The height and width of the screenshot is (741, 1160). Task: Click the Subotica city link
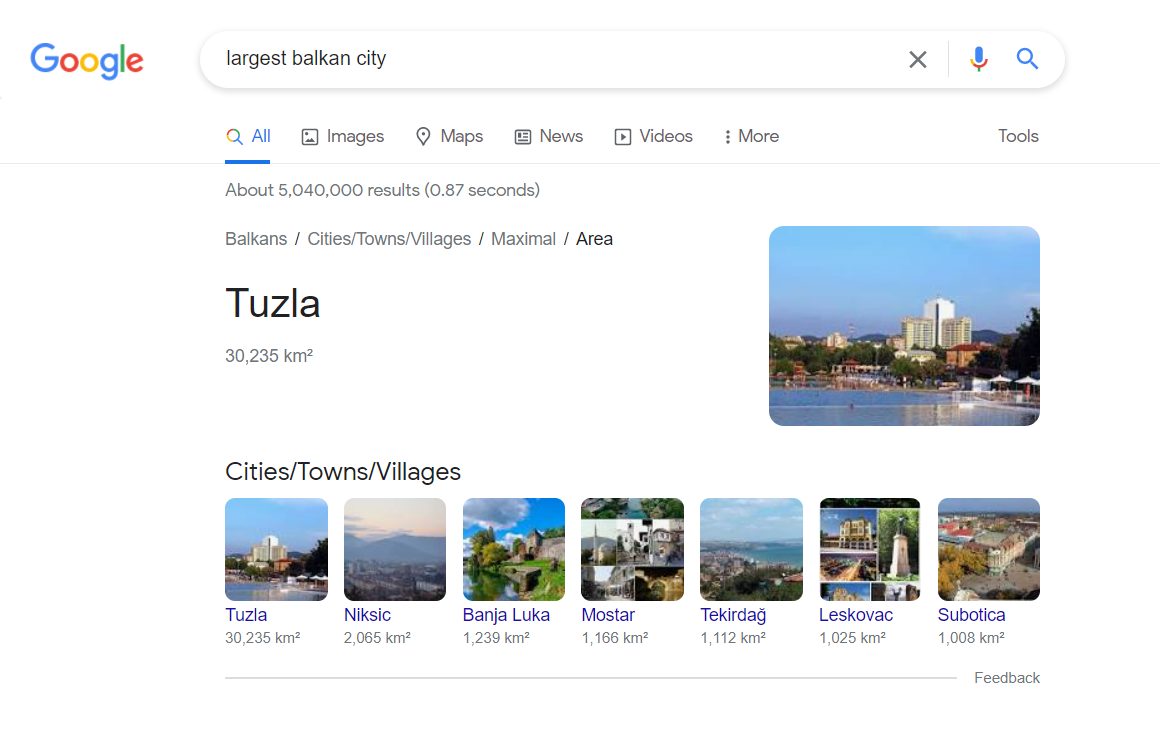971,615
